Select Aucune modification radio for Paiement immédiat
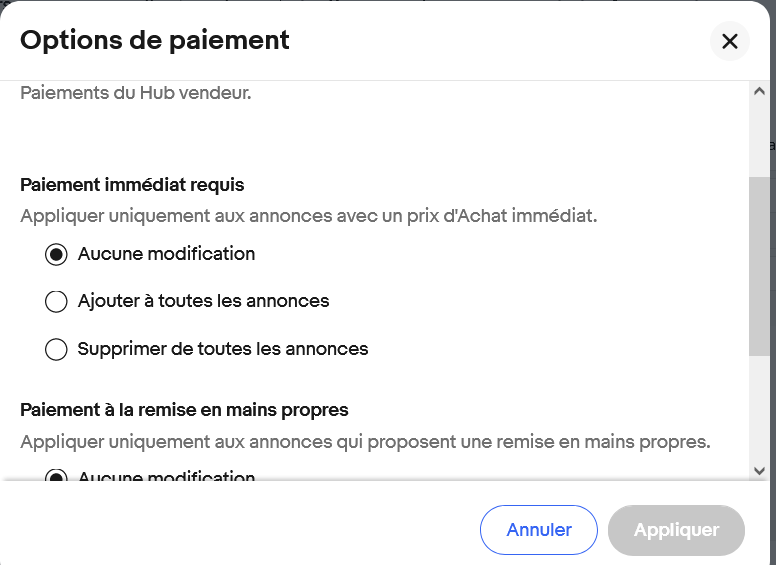The width and height of the screenshot is (776, 565). click(56, 254)
